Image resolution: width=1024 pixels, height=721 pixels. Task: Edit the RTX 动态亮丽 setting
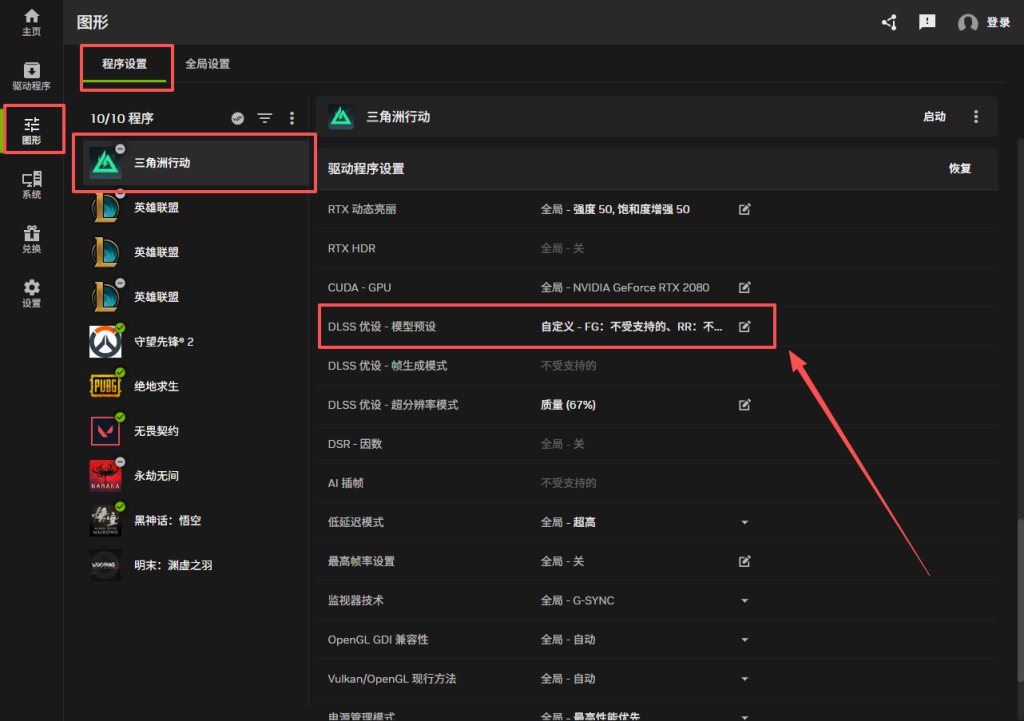744,209
